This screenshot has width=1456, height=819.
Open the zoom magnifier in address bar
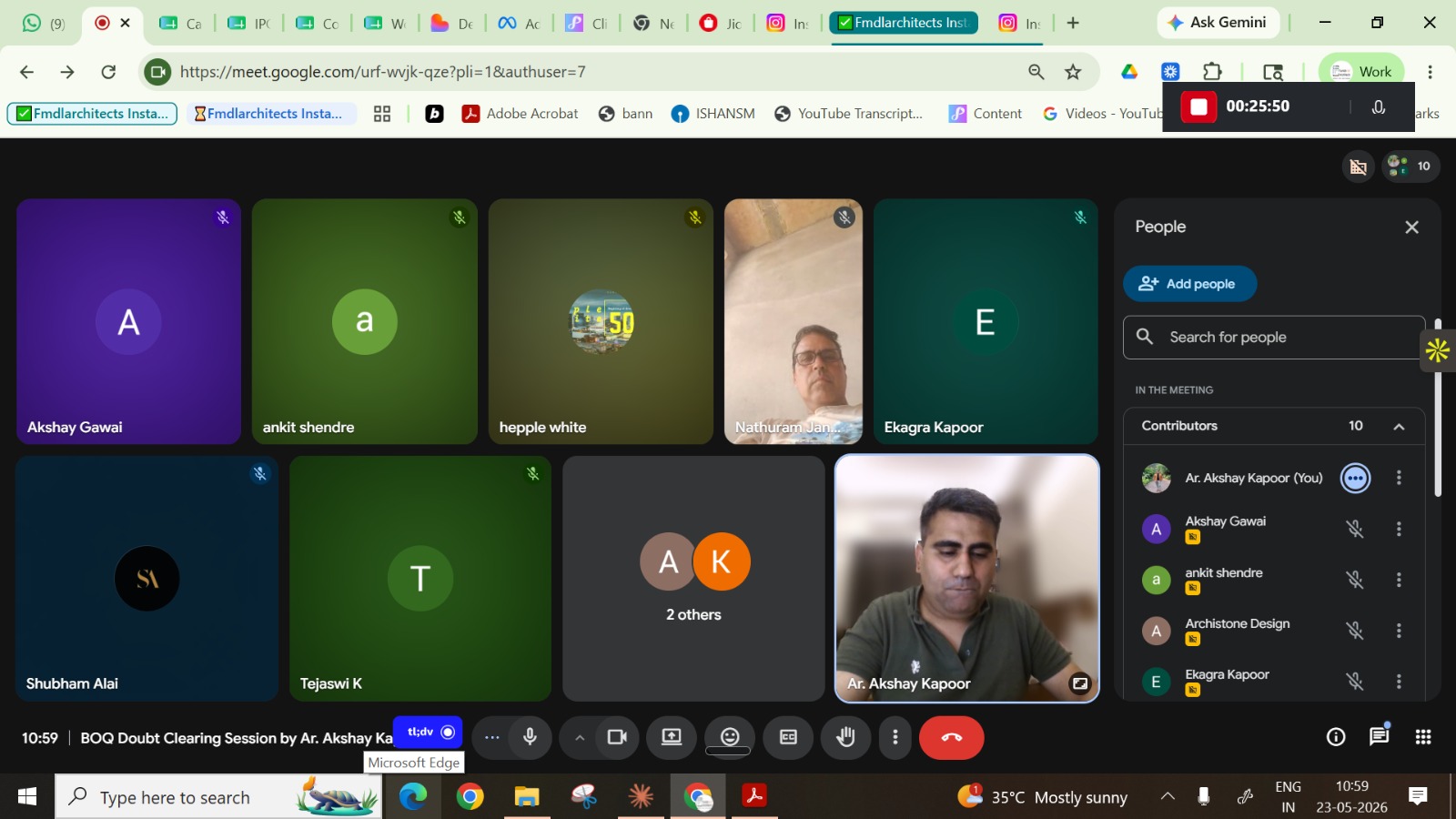(x=1036, y=72)
